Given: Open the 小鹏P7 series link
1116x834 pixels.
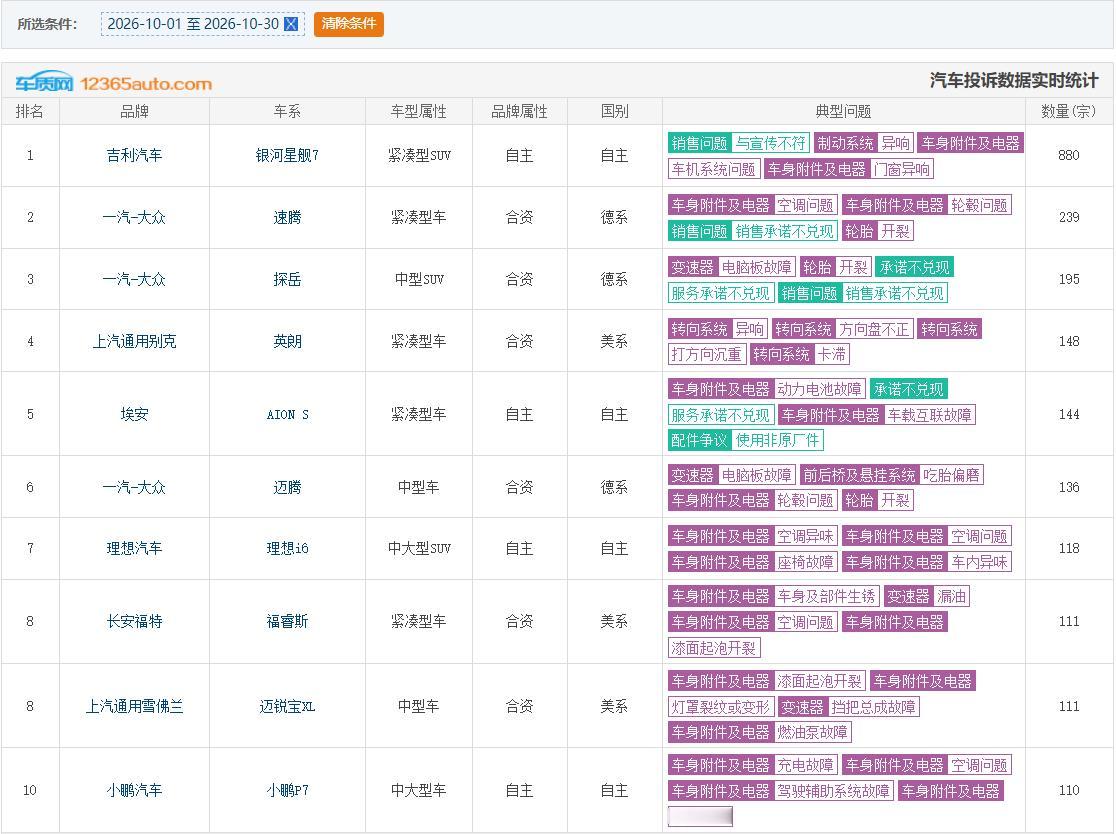Looking at the screenshot, I should click(x=287, y=790).
